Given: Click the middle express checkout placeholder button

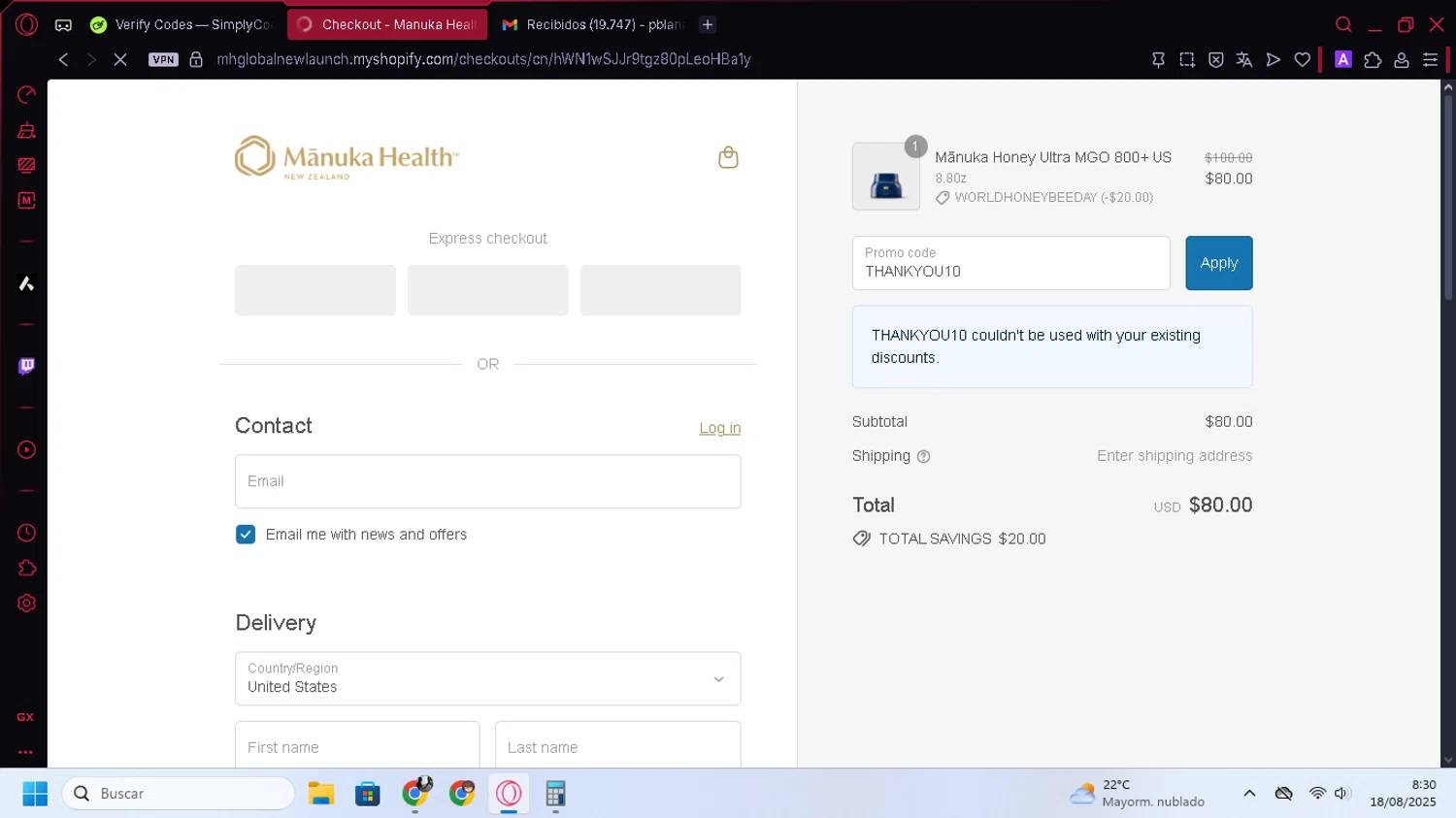Looking at the screenshot, I should (x=488, y=290).
